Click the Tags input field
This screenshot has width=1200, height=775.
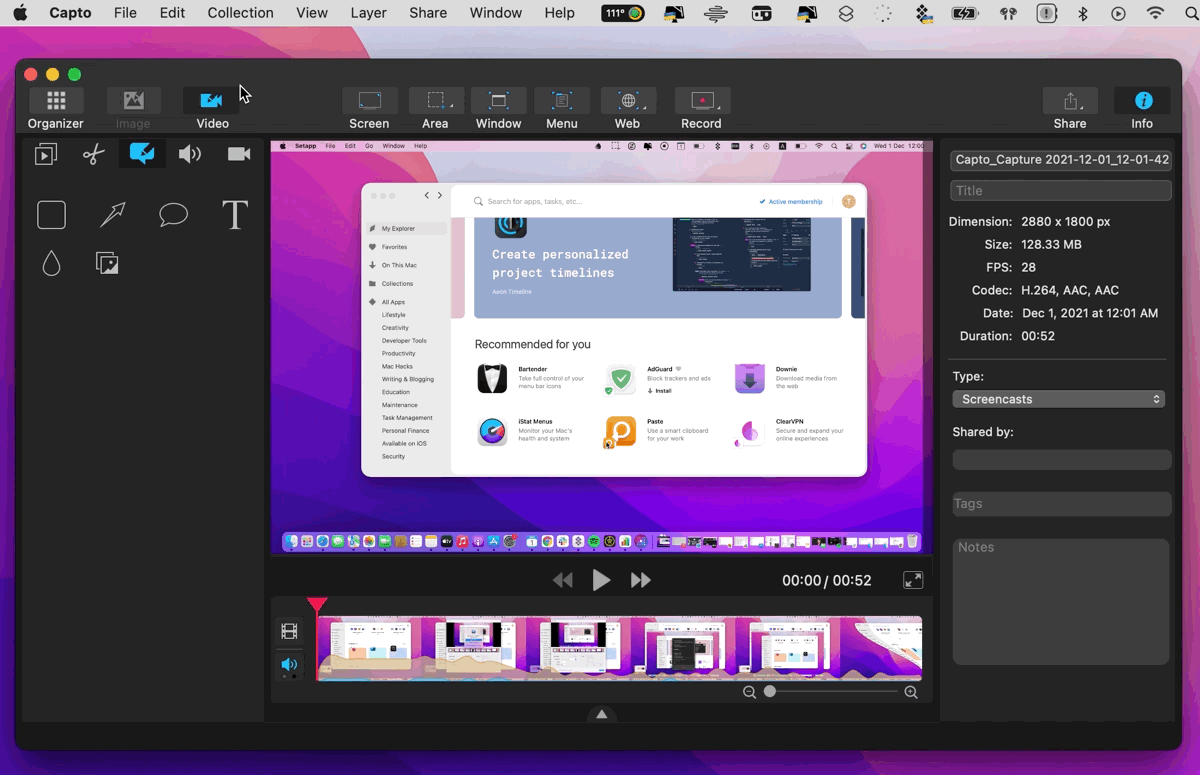[x=1062, y=504]
